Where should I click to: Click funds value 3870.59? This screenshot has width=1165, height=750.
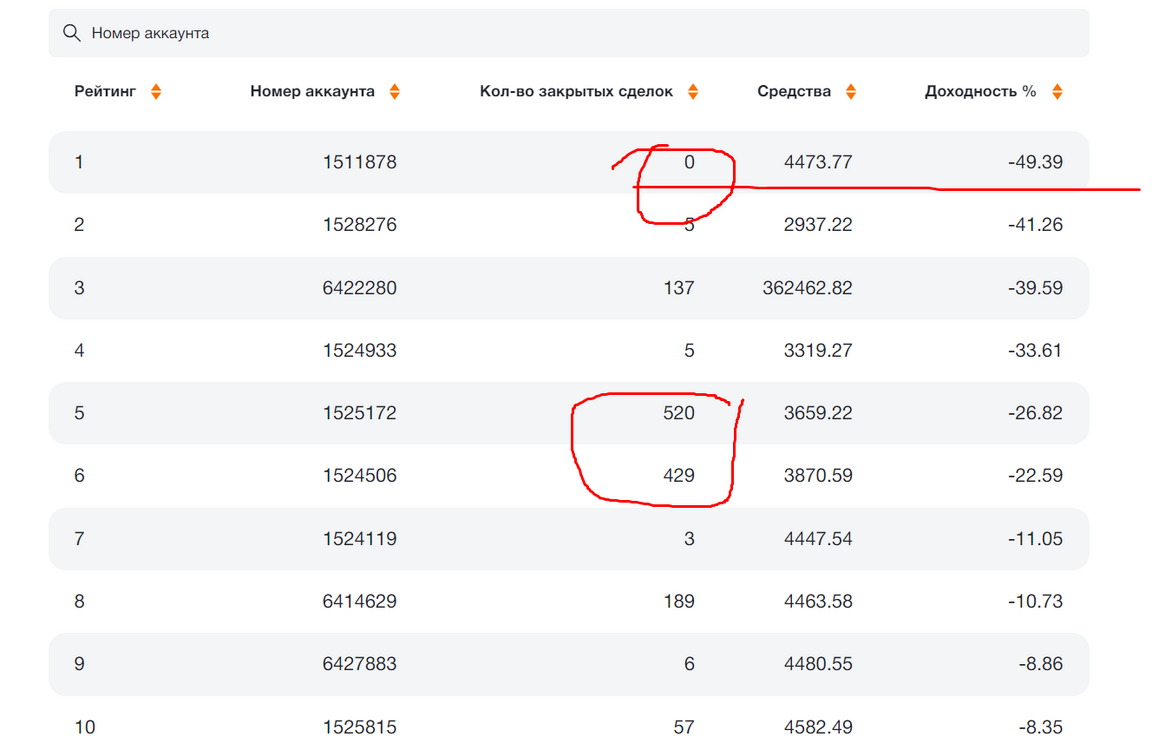[x=818, y=475]
